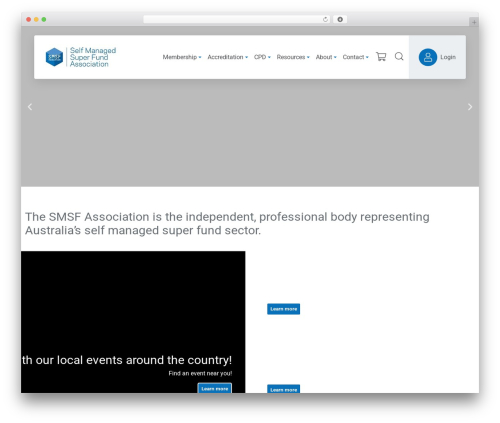Click the SMSF hexagon logo icon
The width and height of the screenshot is (500, 423).
54,57
